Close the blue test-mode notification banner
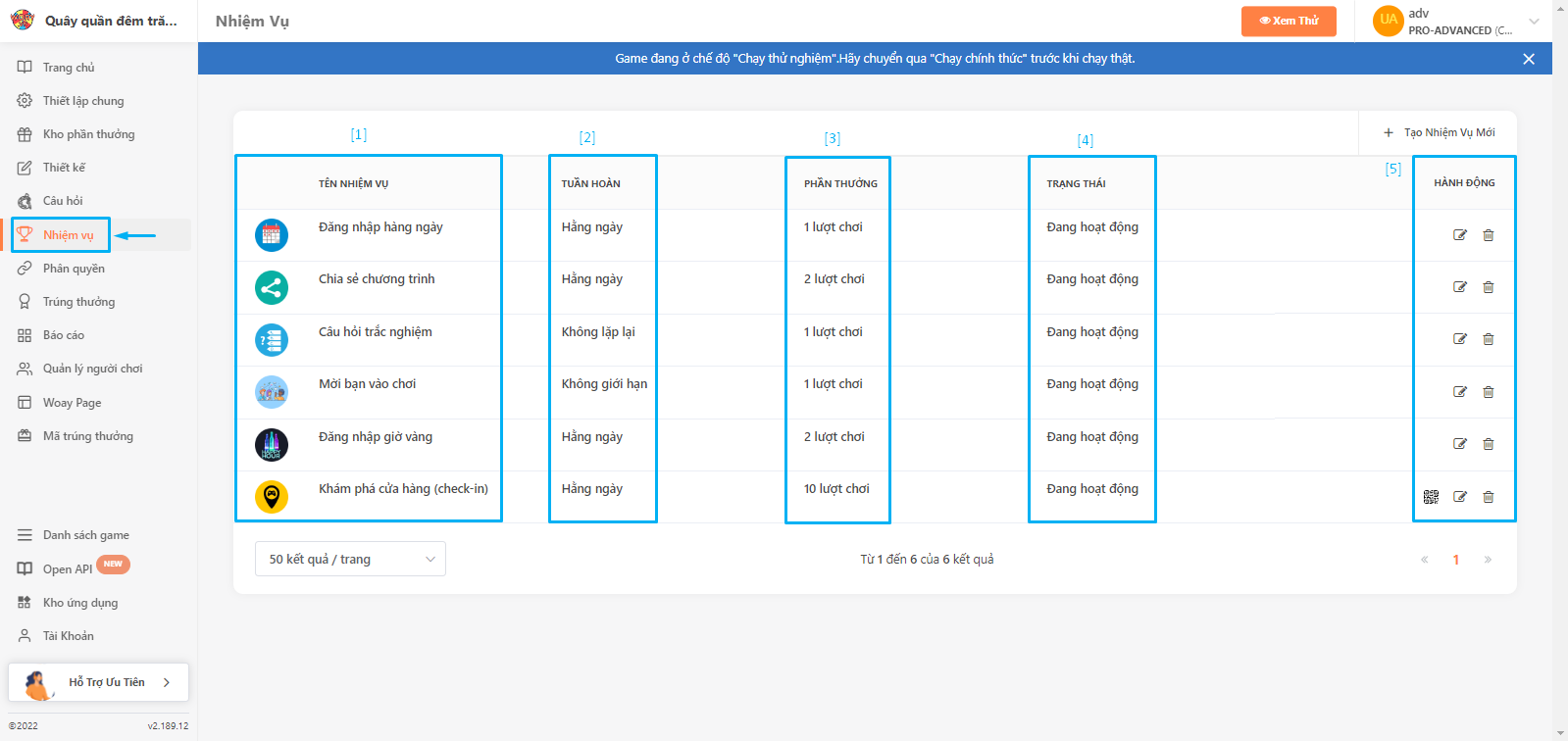1568x741 pixels. (x=1528, y=59)
